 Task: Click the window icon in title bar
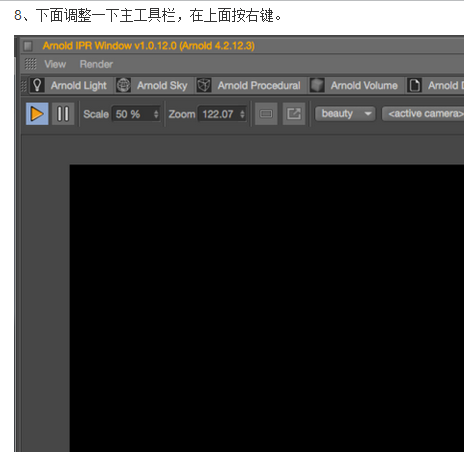pyautogui.click(x=28, y=46)
